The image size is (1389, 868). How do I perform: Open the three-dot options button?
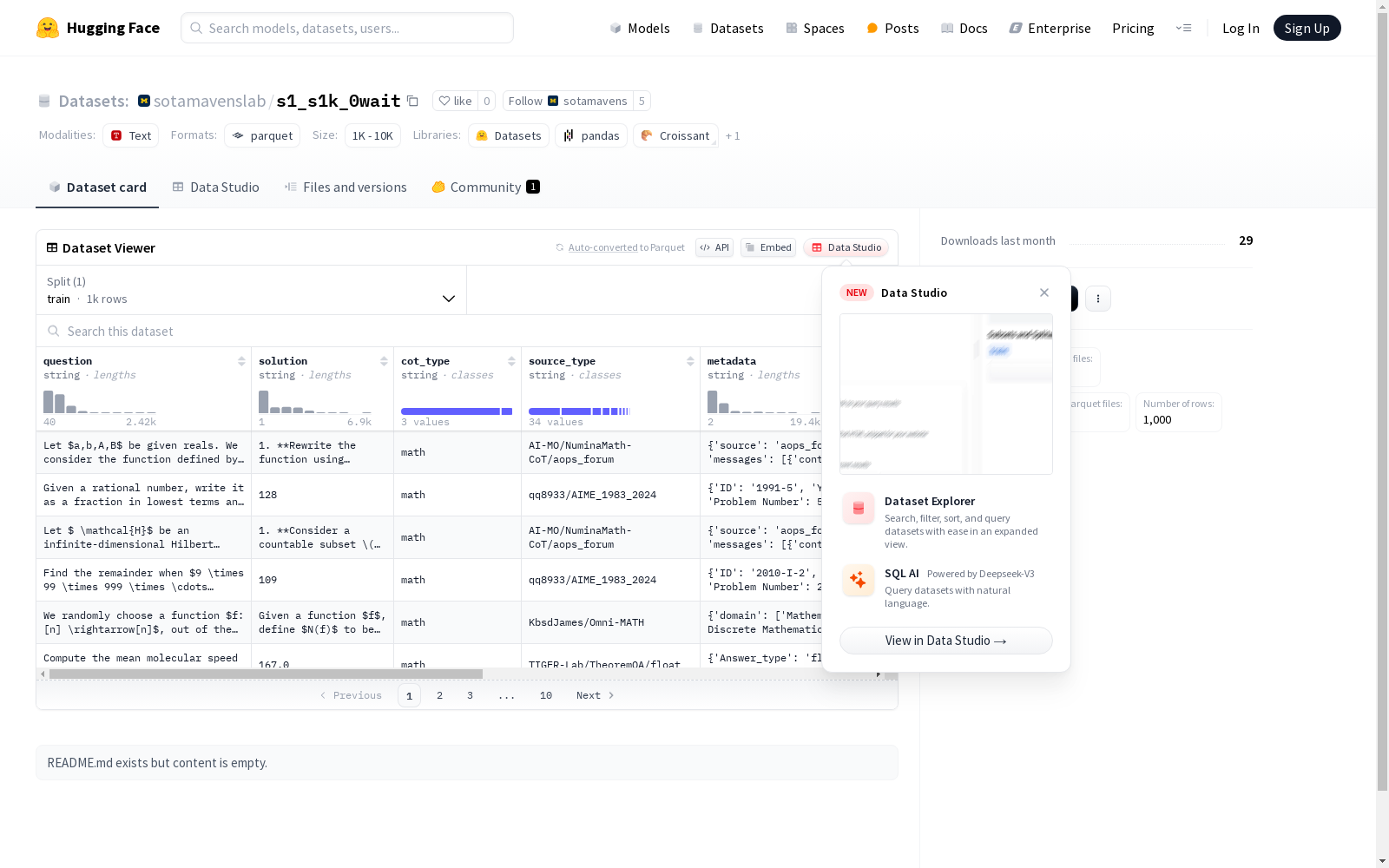pos(1098,299)
